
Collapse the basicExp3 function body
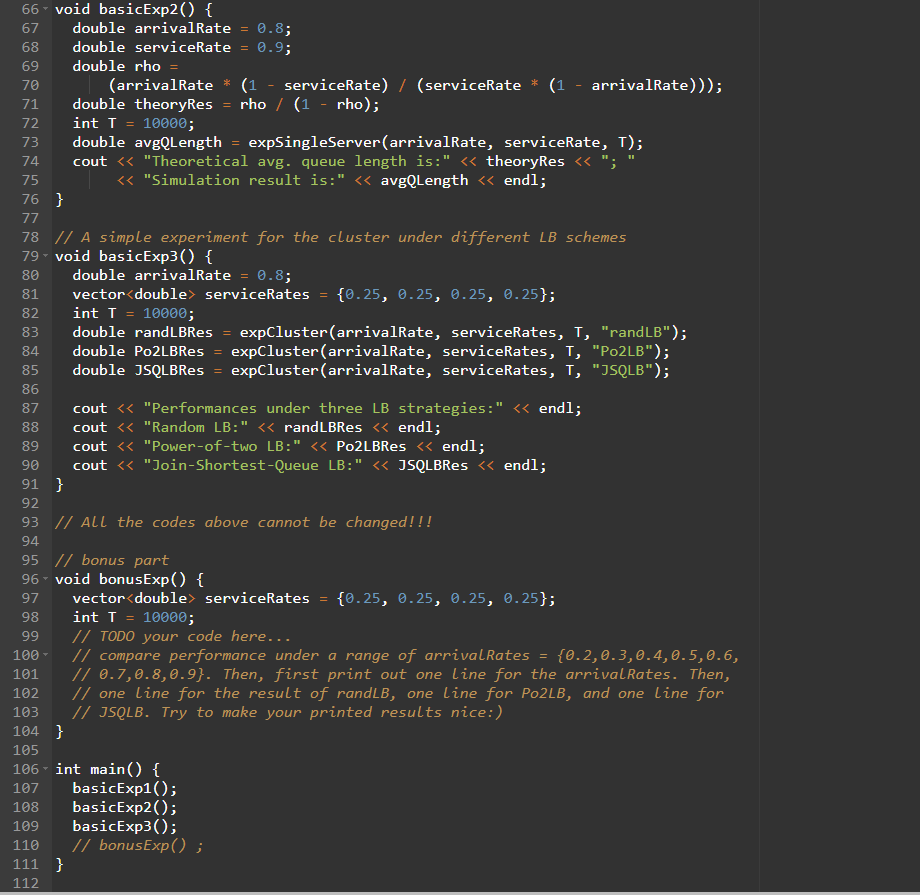click(x=47, y=256)
